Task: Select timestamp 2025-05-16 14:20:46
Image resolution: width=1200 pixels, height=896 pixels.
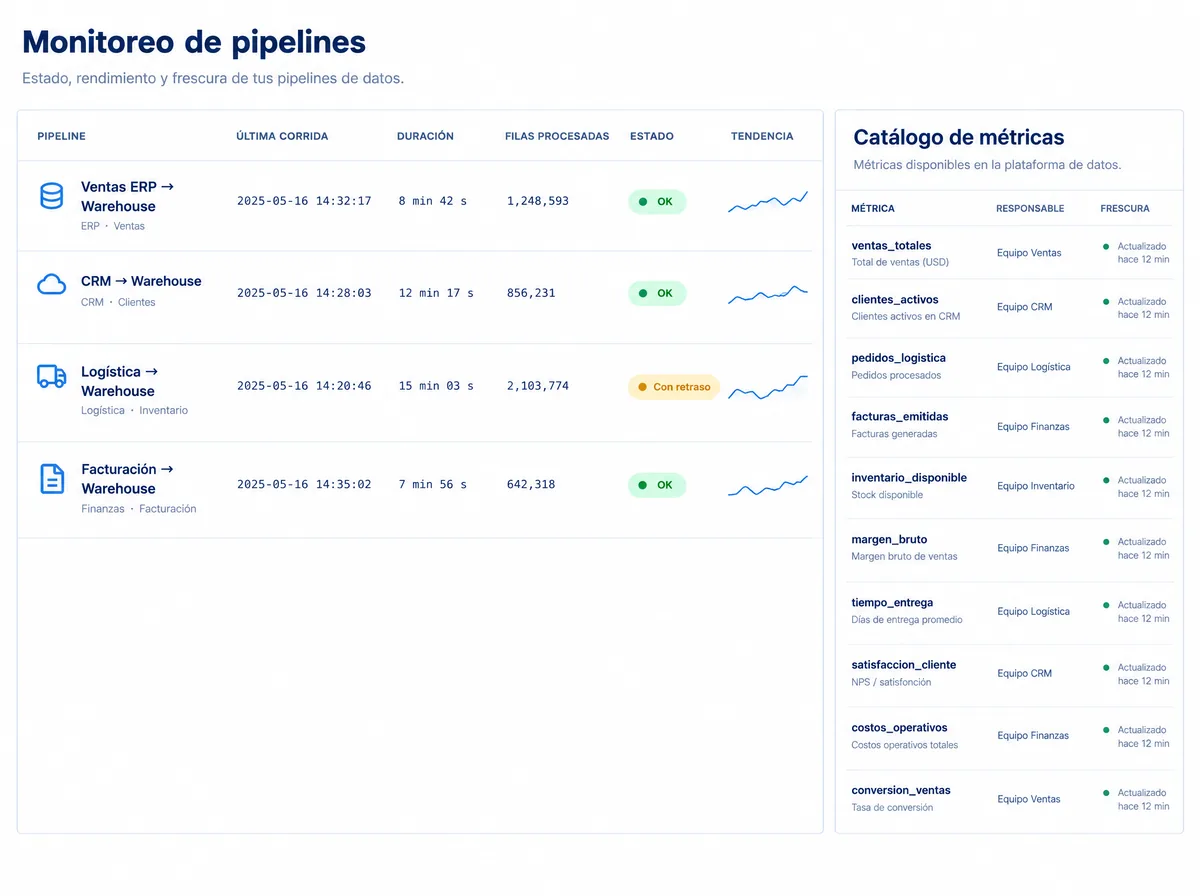Action: [304, 386]
